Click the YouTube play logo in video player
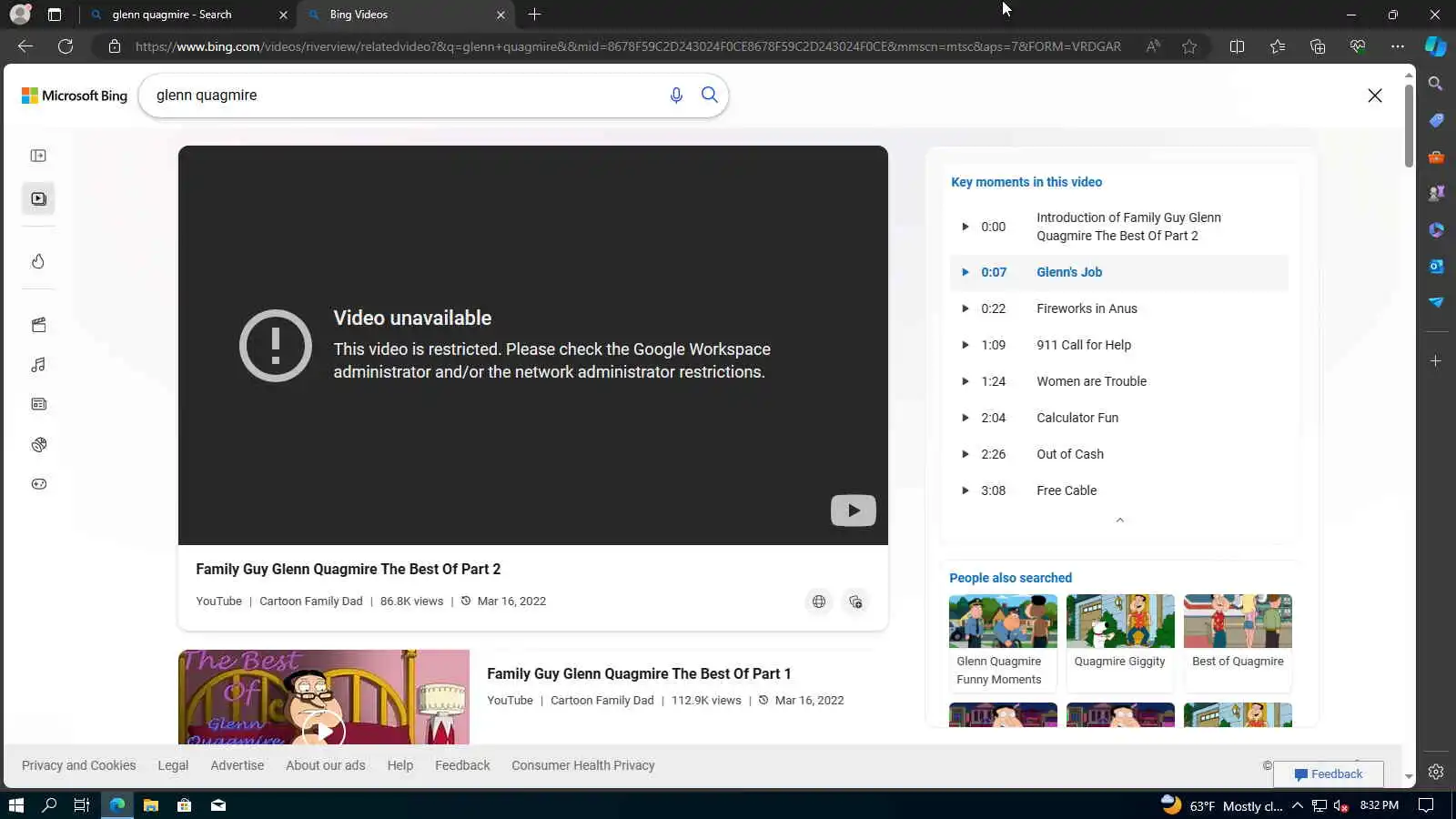 click(x=854, y=511)
